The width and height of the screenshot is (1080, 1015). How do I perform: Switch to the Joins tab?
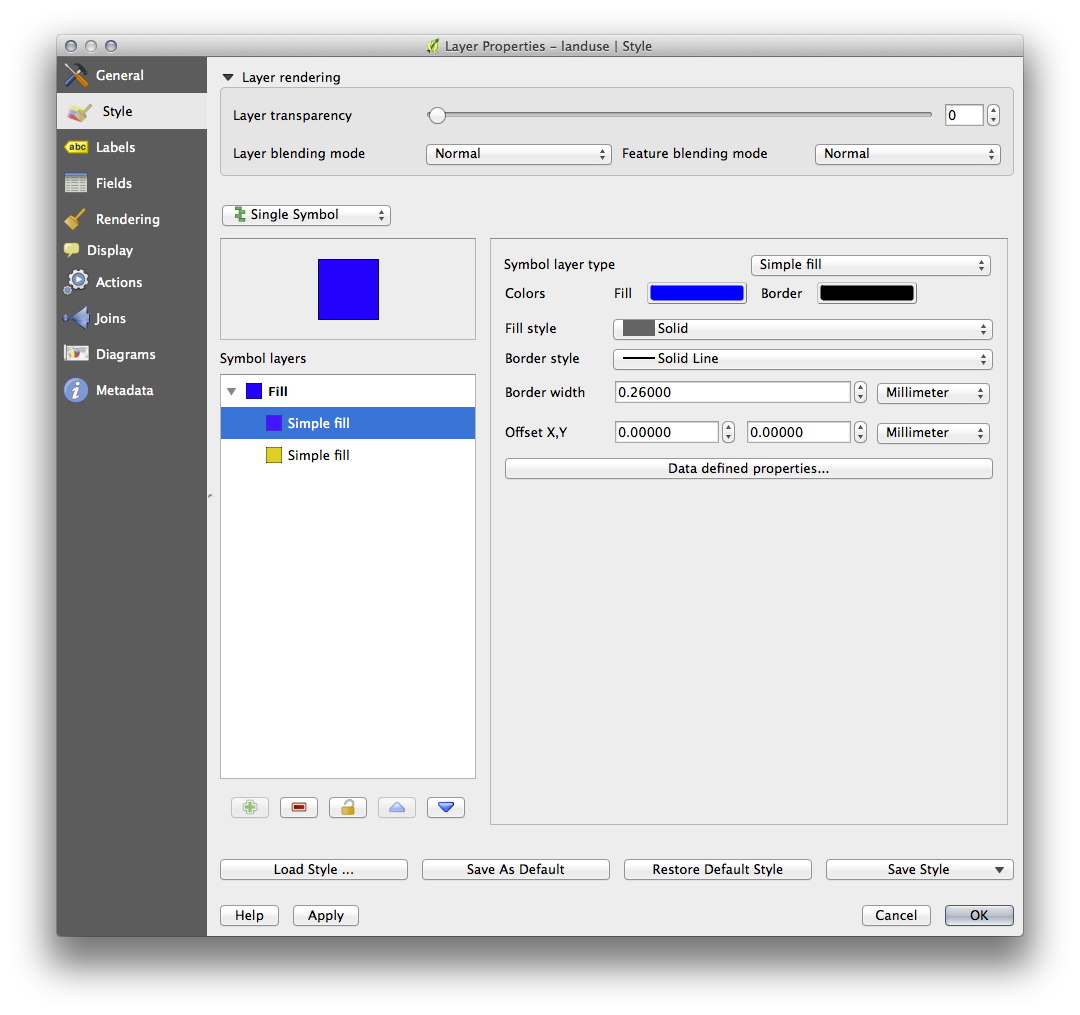tap(110, 318)
